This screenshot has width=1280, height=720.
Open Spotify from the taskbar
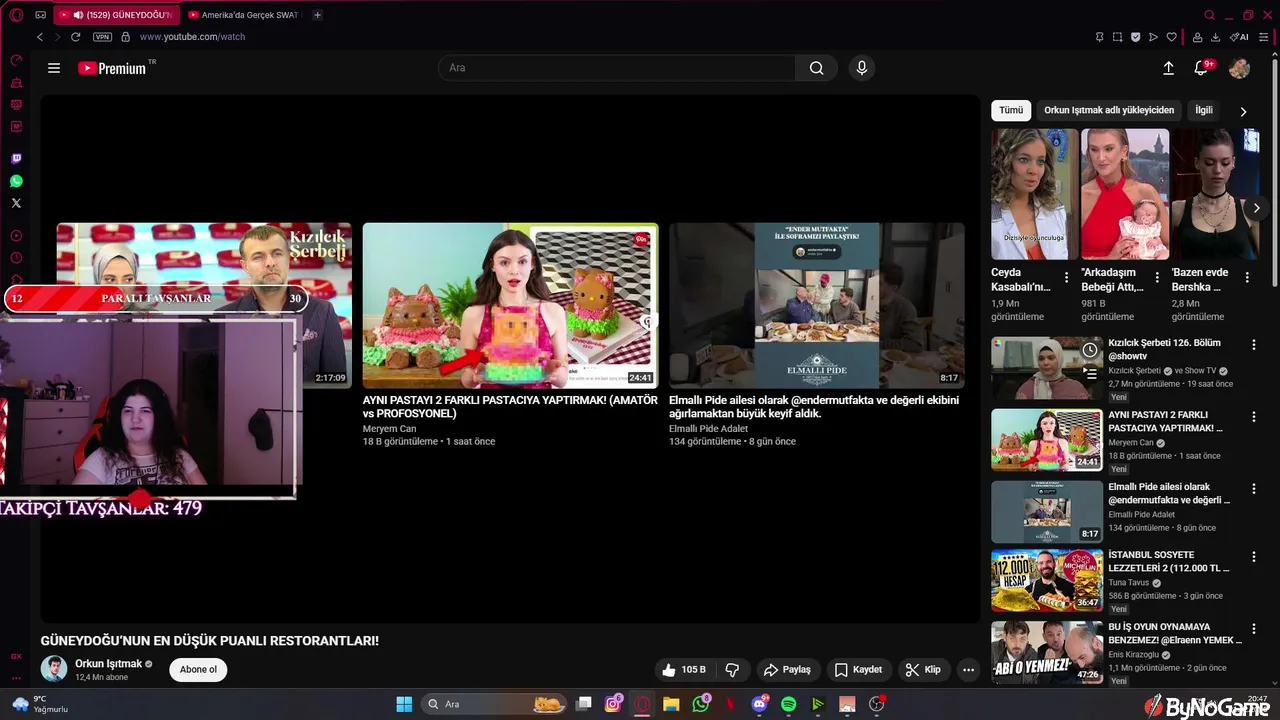788,704
